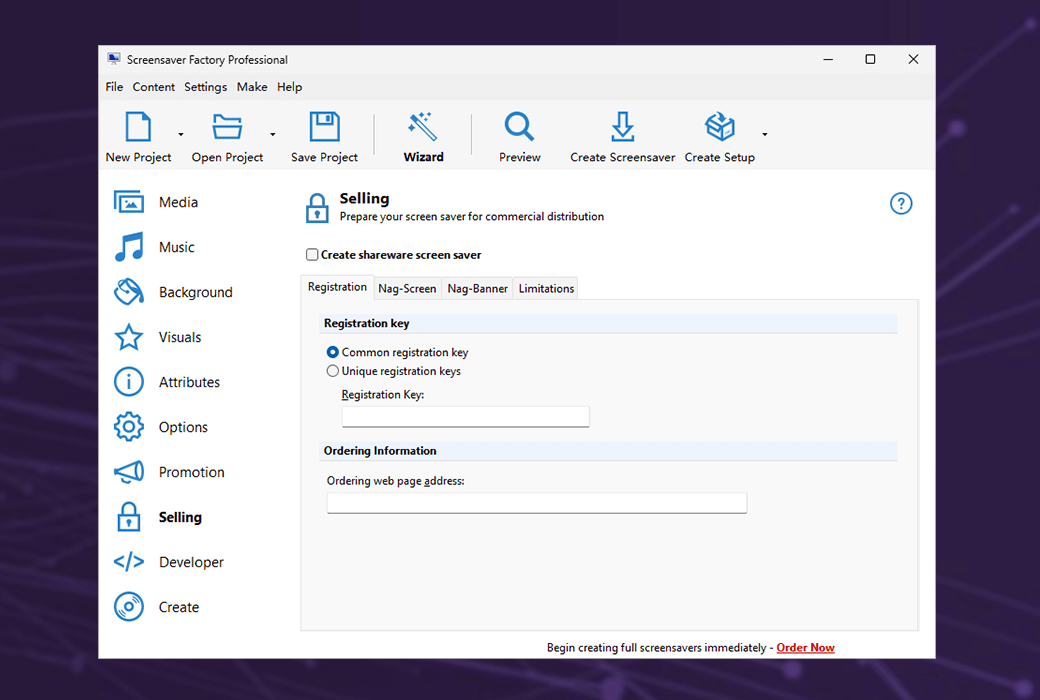
Task: Focus the Registration Key input field
Action: (x=466, y=417)
